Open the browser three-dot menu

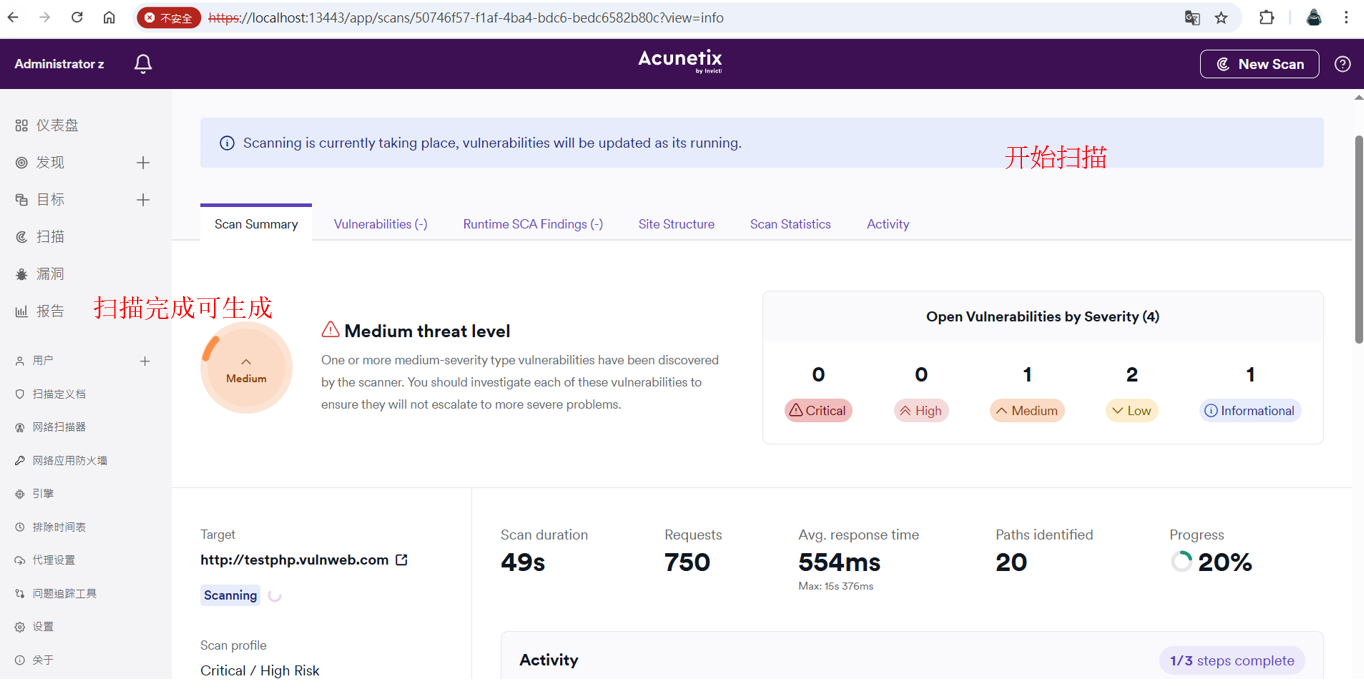click(x=1346, y=18)
